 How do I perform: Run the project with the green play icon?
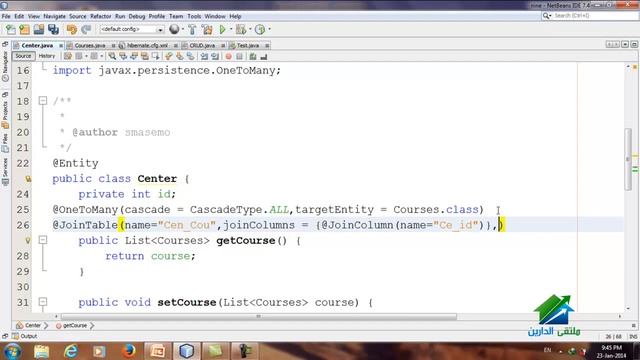coord(222,29)
